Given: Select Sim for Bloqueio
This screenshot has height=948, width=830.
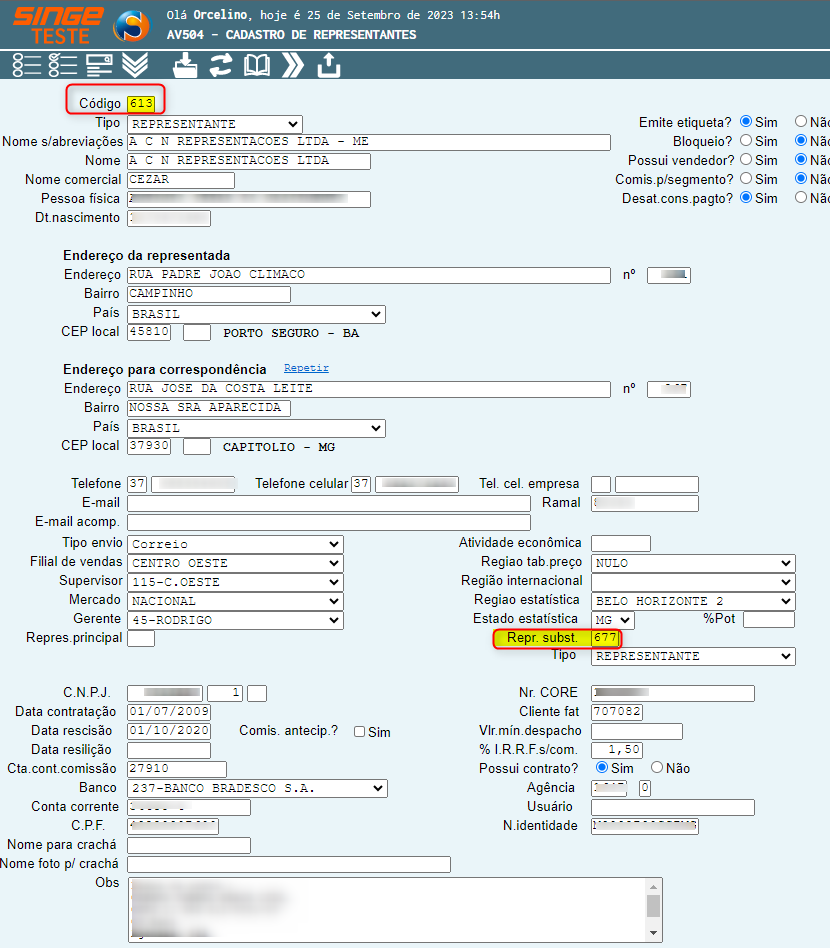Looking at the screenshot, I should pos(746,141).
